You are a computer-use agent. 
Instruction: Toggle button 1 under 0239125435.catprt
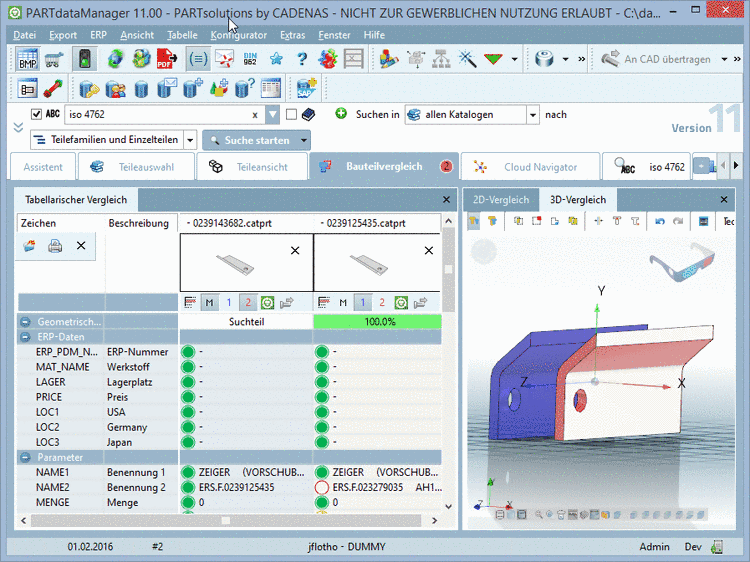coord(363,302)
